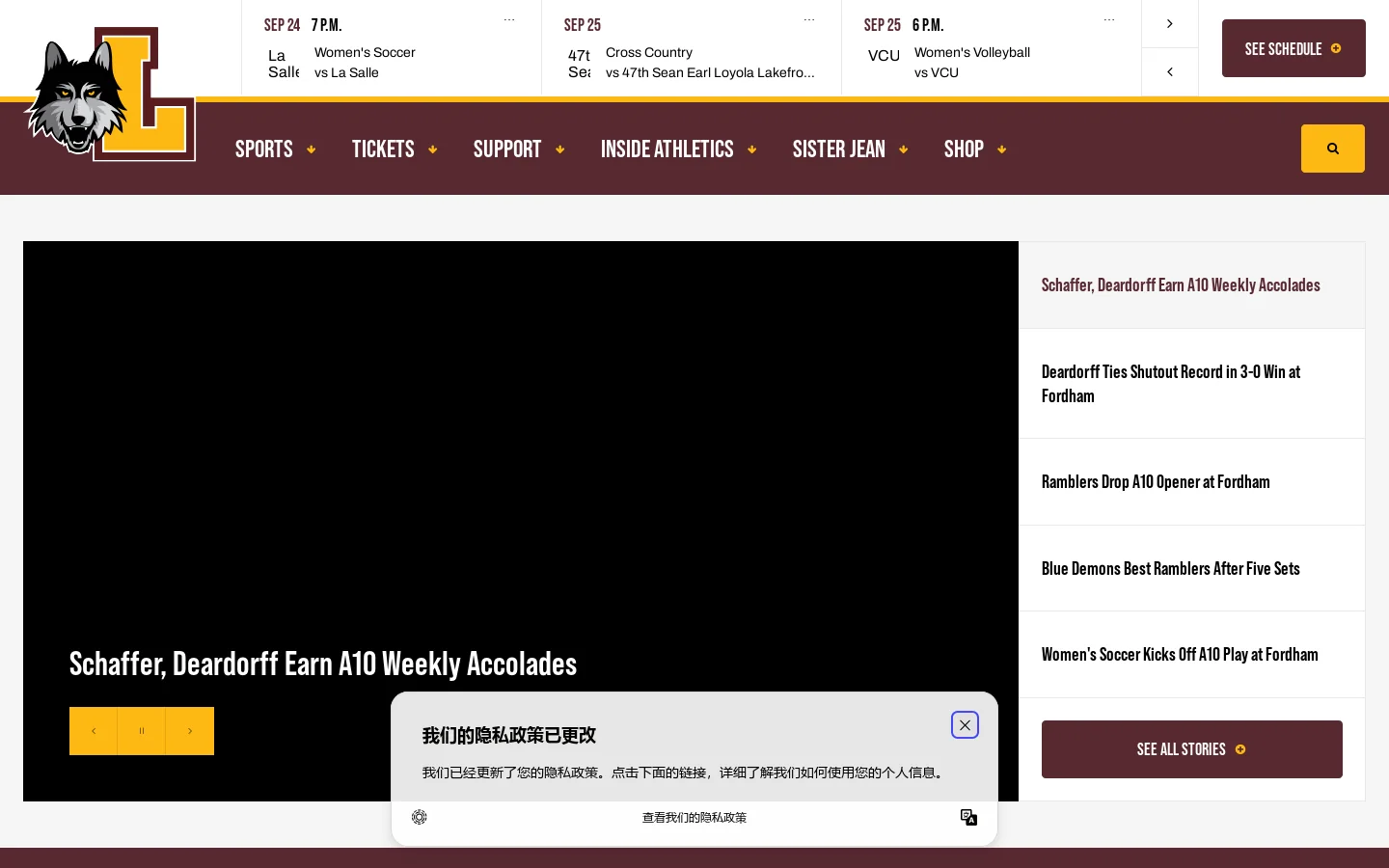Open the three-dot menu on the Cross Country event
1389x868 pixels.
point(809,19)
